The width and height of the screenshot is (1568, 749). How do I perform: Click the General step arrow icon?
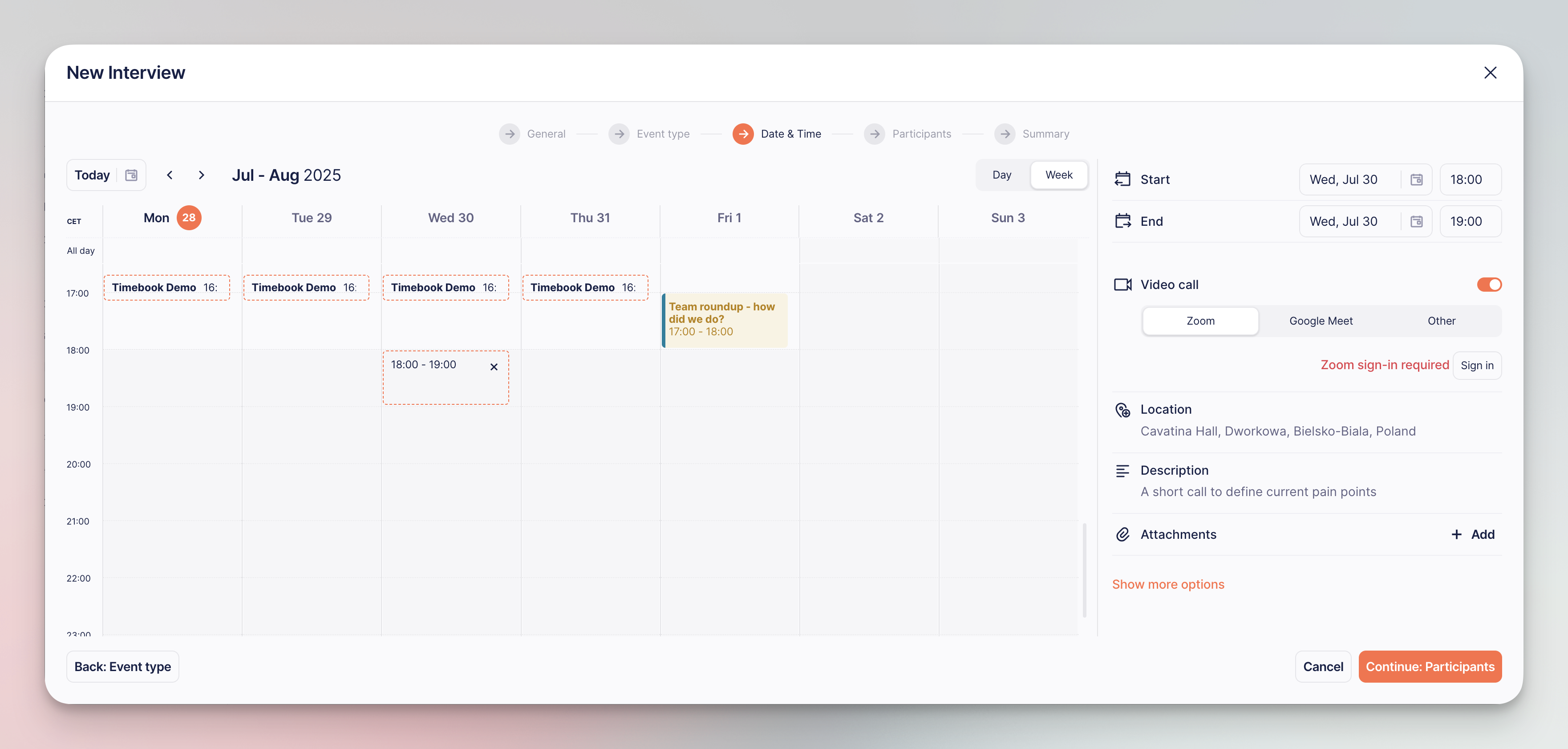510,134
